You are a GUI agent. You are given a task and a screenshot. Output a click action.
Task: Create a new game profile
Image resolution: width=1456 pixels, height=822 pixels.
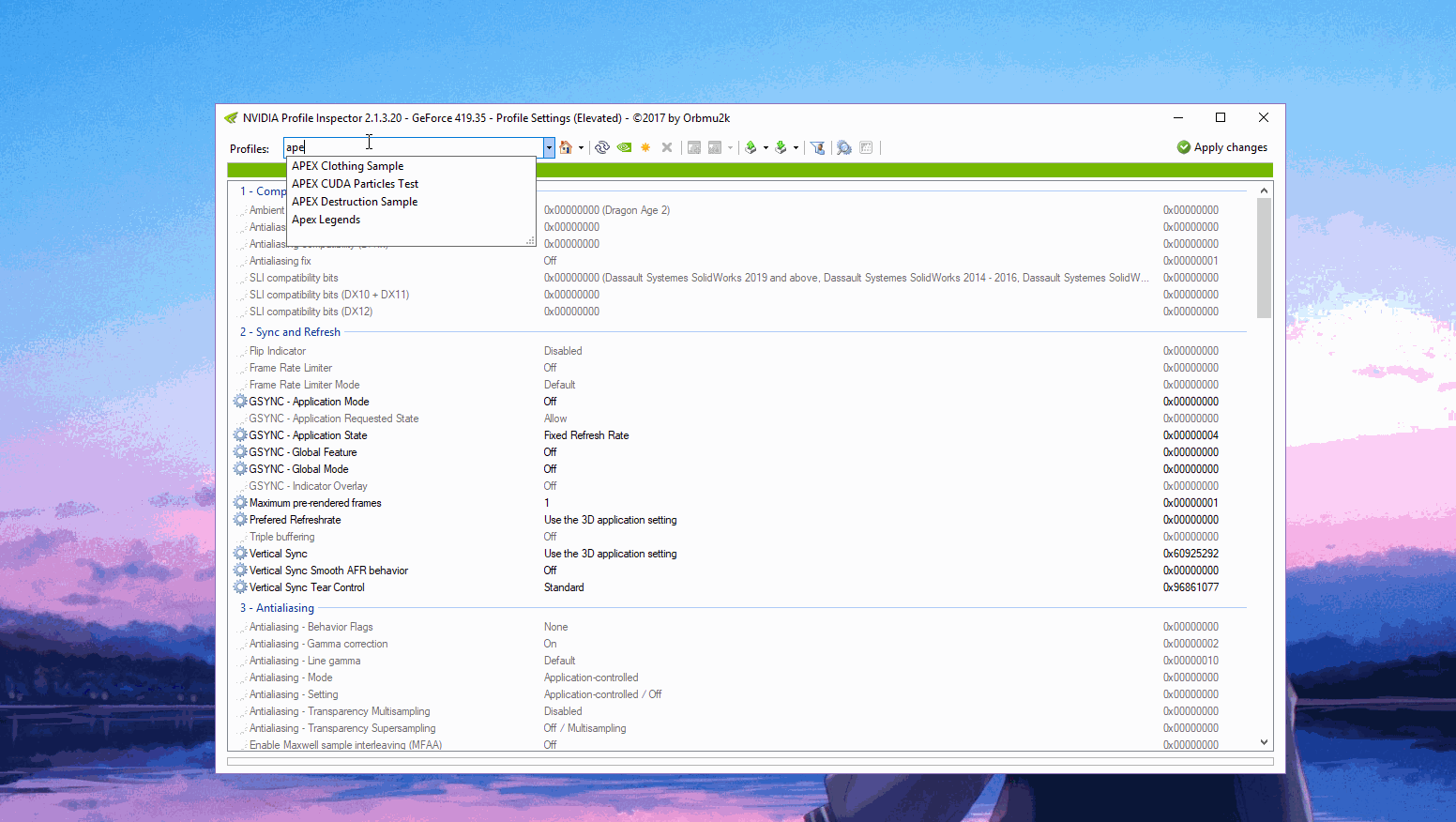coord(645,147)
